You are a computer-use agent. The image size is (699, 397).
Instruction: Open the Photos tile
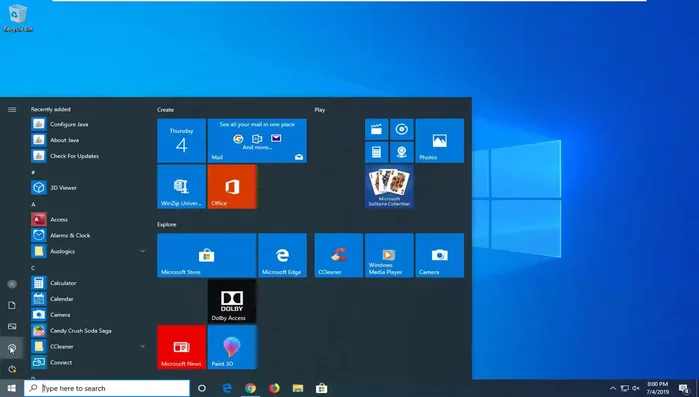point(440,140)
